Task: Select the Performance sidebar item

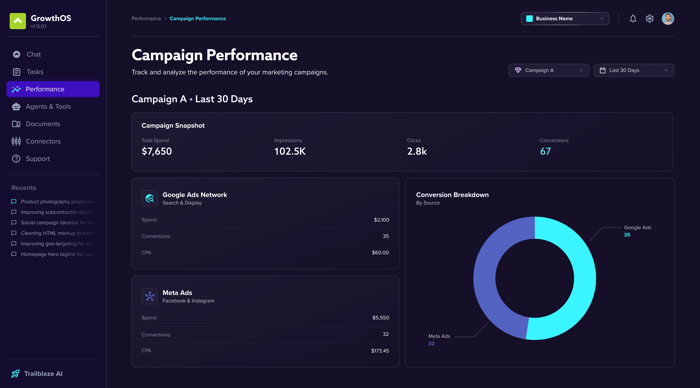Action: pos(53,89)
